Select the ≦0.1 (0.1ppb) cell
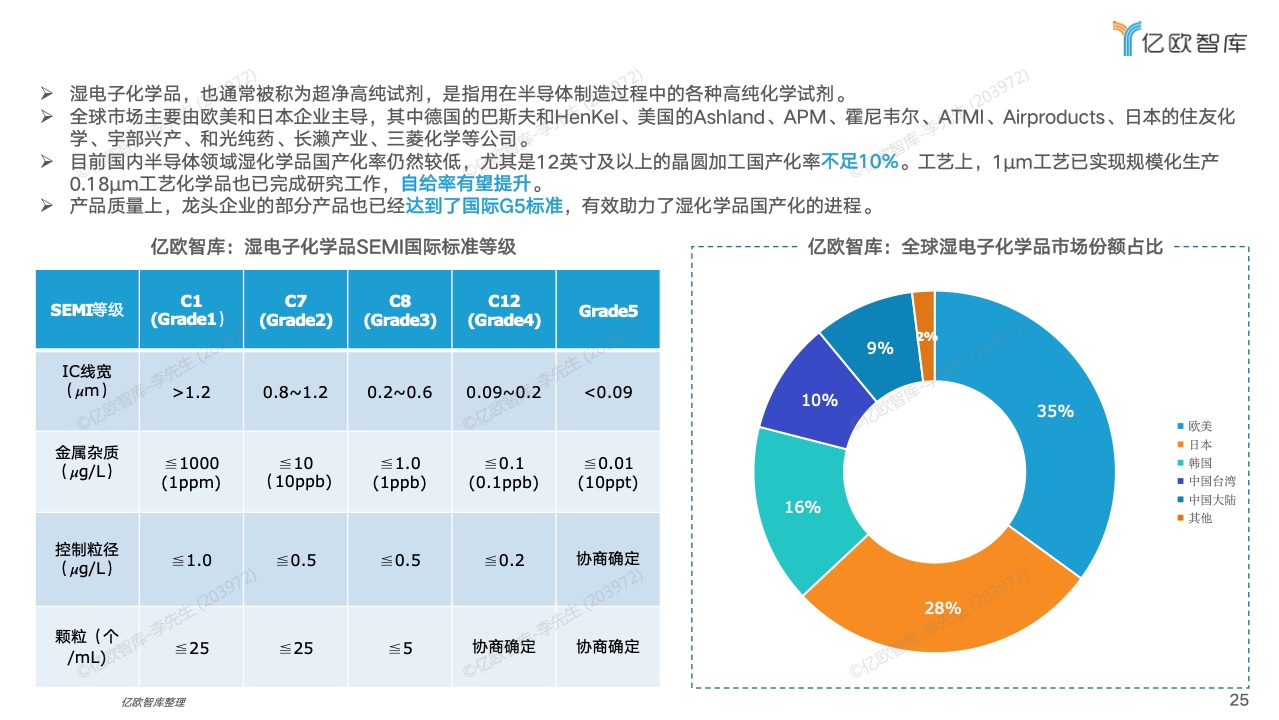 pyautogui.click(x=504, y=472)
